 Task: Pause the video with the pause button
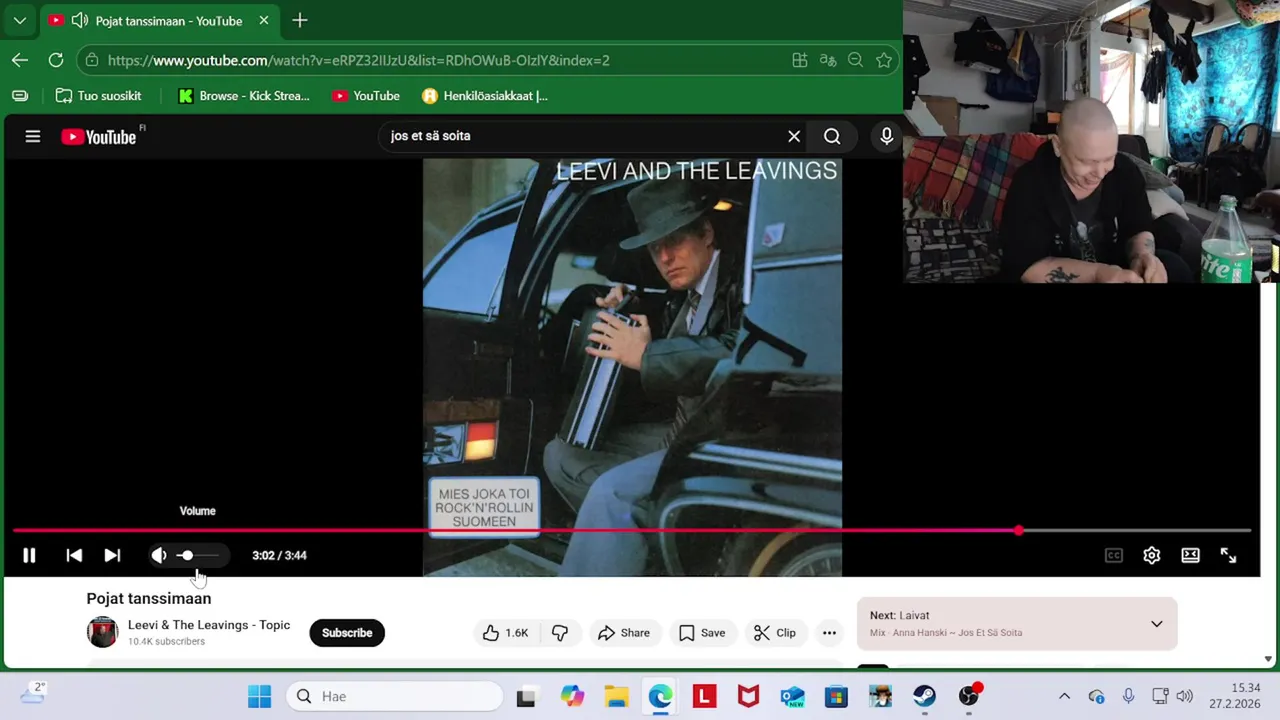(29, 555)
